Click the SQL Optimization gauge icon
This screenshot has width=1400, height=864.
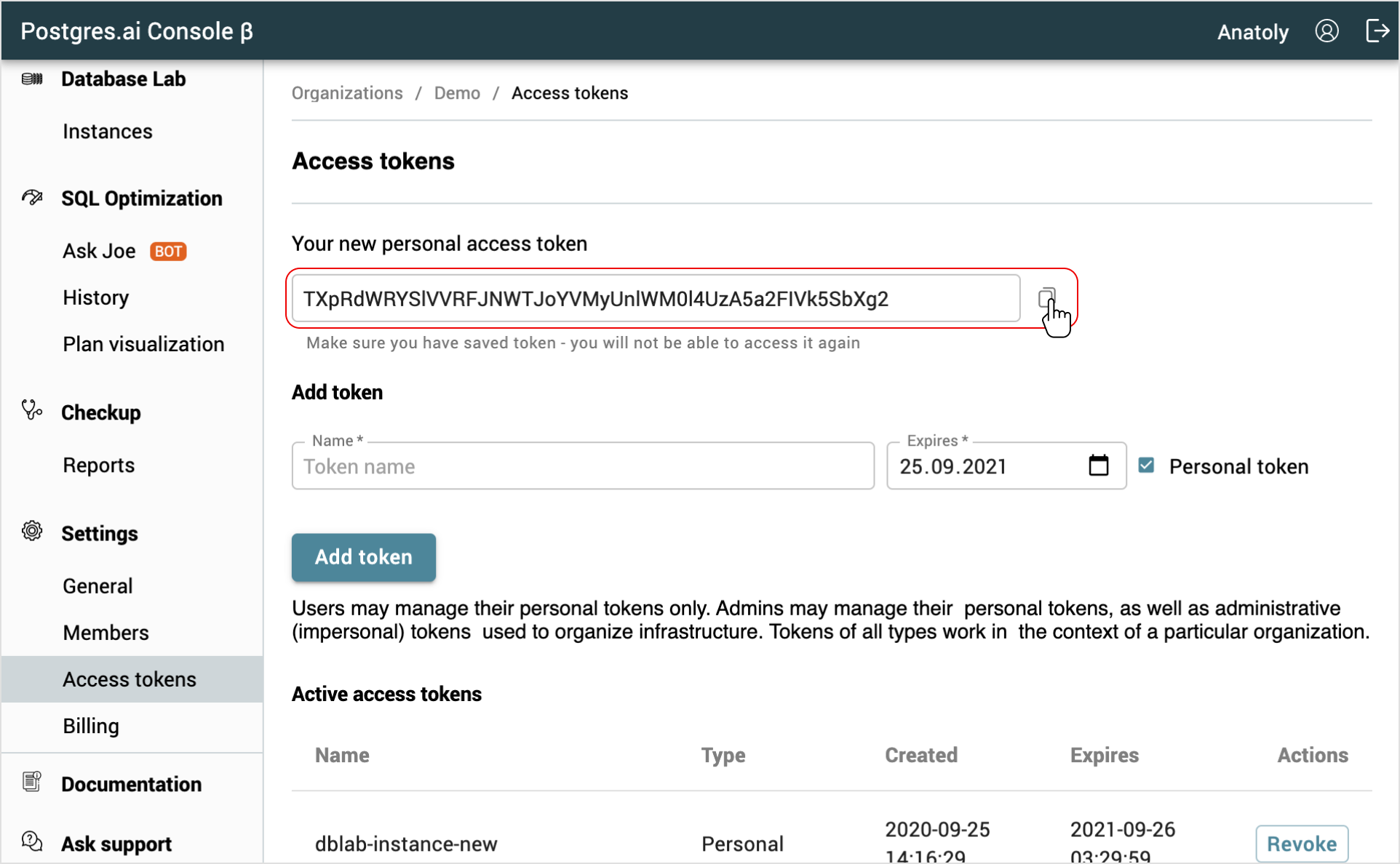(x=32, y=198)
